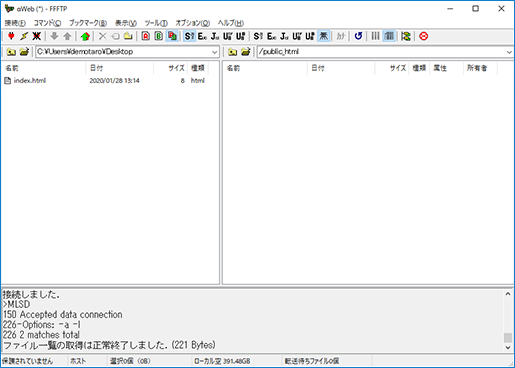
Task: Click the Upload up-arrow icon
Action: [67, 36]
